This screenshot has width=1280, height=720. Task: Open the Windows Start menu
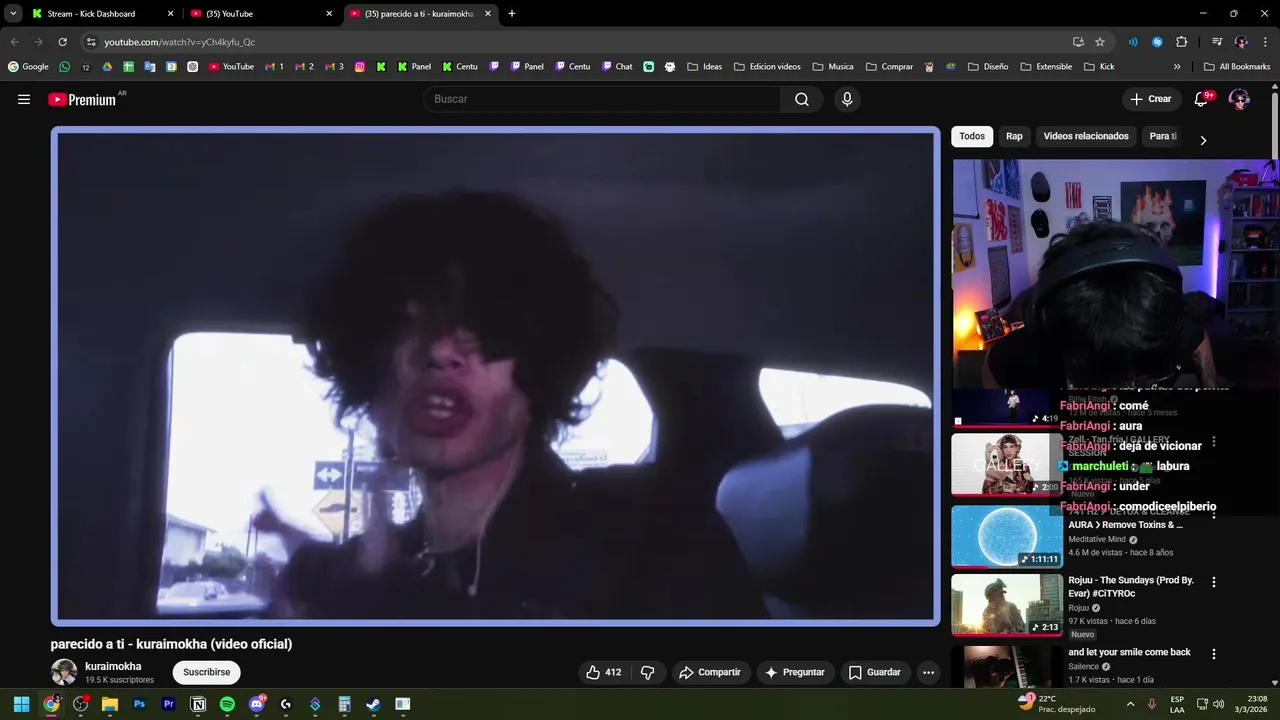tap(21, 704)
